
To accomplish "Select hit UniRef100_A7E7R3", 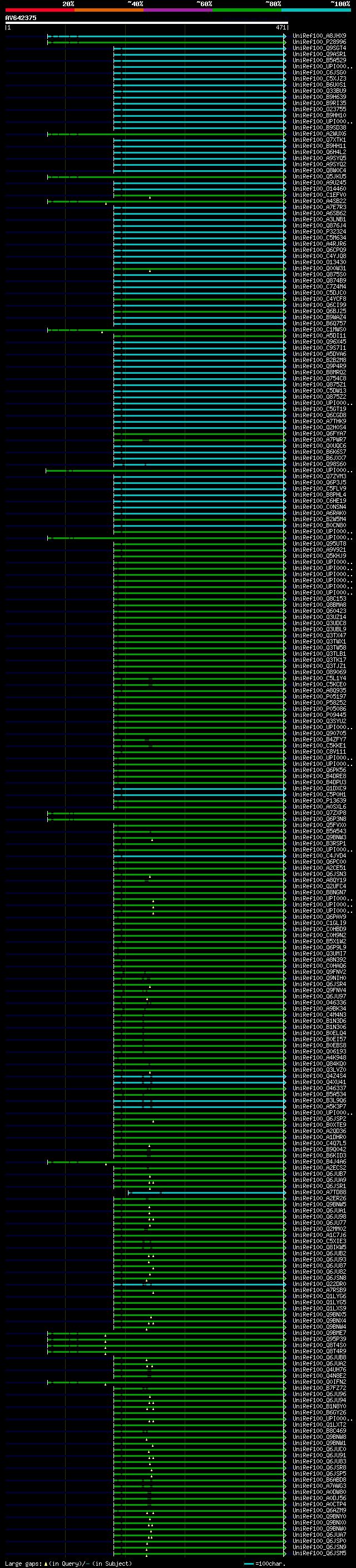I will click(x=319, y=207).
